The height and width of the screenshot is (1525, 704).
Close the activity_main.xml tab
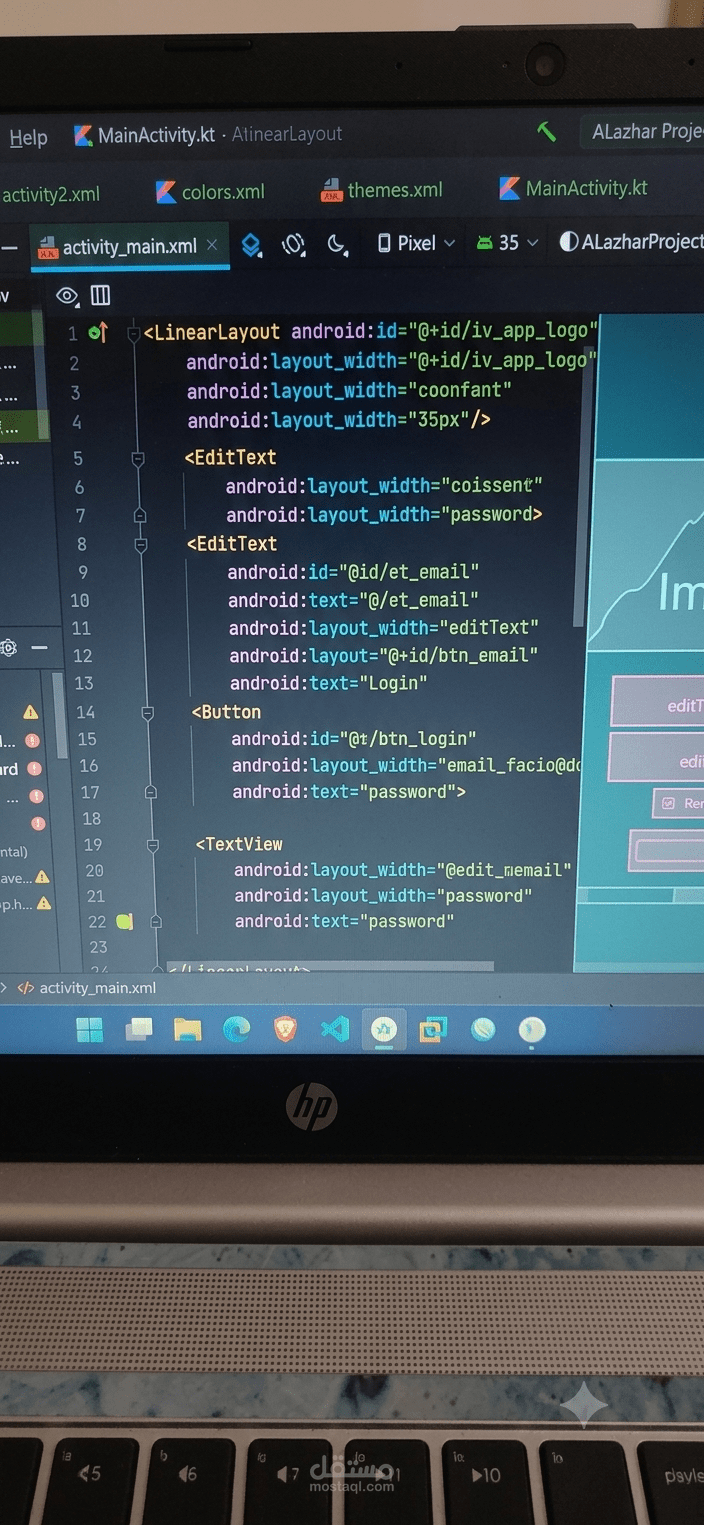(x=212, y=245)
